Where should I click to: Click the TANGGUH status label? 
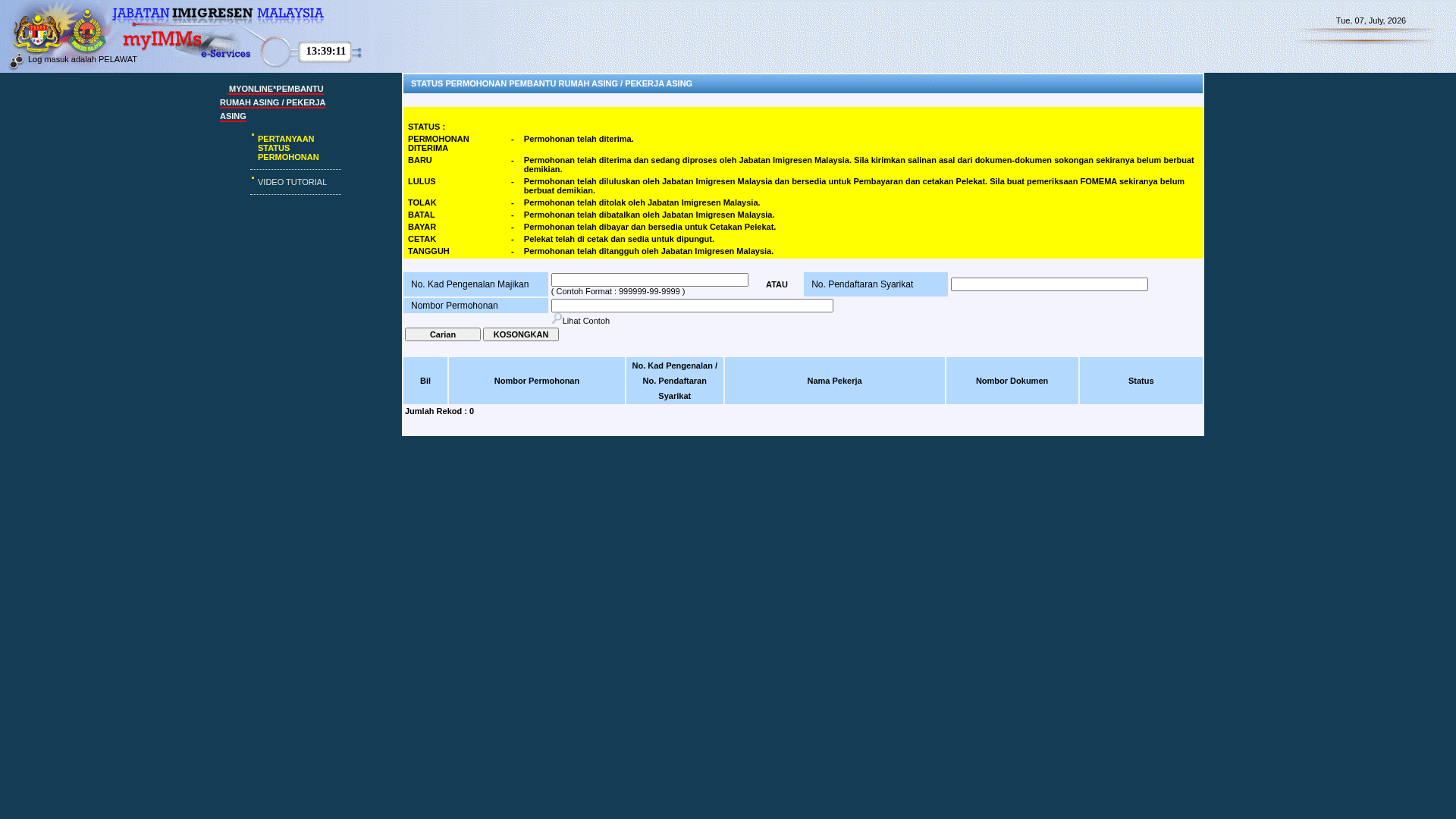(428, 251)
